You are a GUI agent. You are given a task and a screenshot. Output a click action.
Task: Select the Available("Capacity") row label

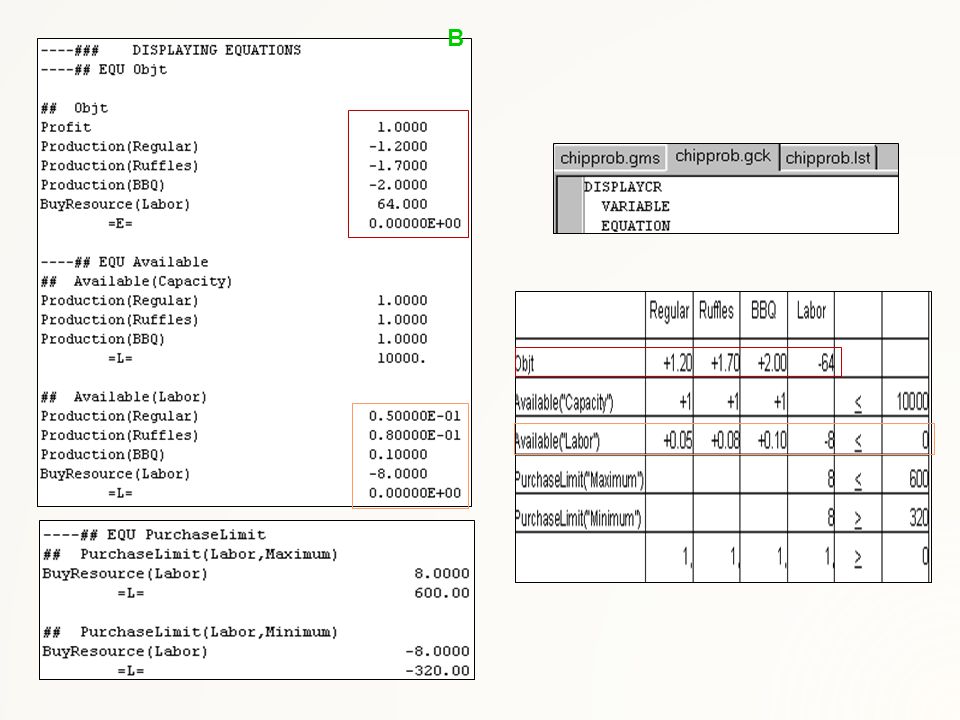pos(564,402)
